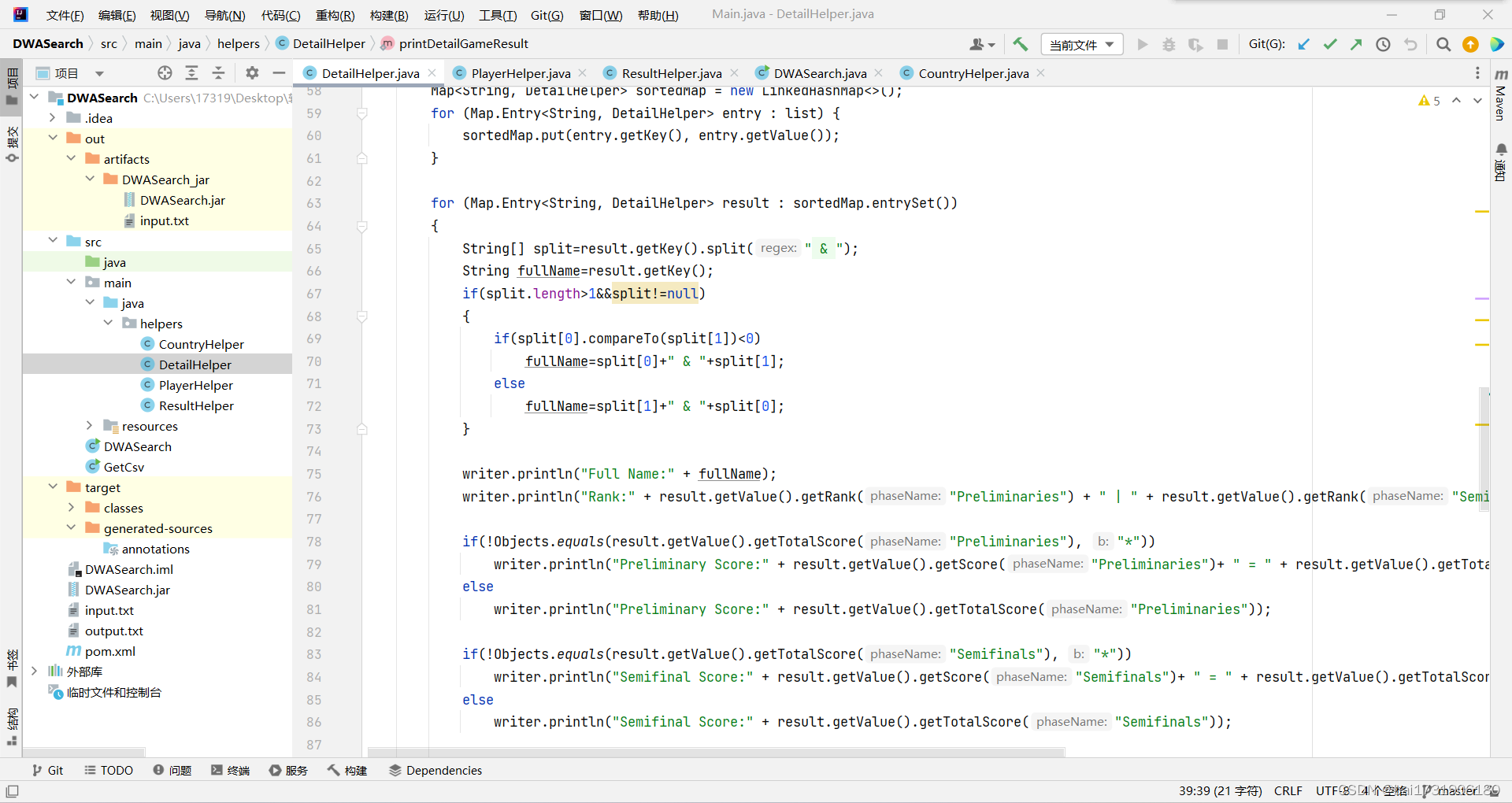
Task: Open the Notifications bell panel
Action: 1501,161
